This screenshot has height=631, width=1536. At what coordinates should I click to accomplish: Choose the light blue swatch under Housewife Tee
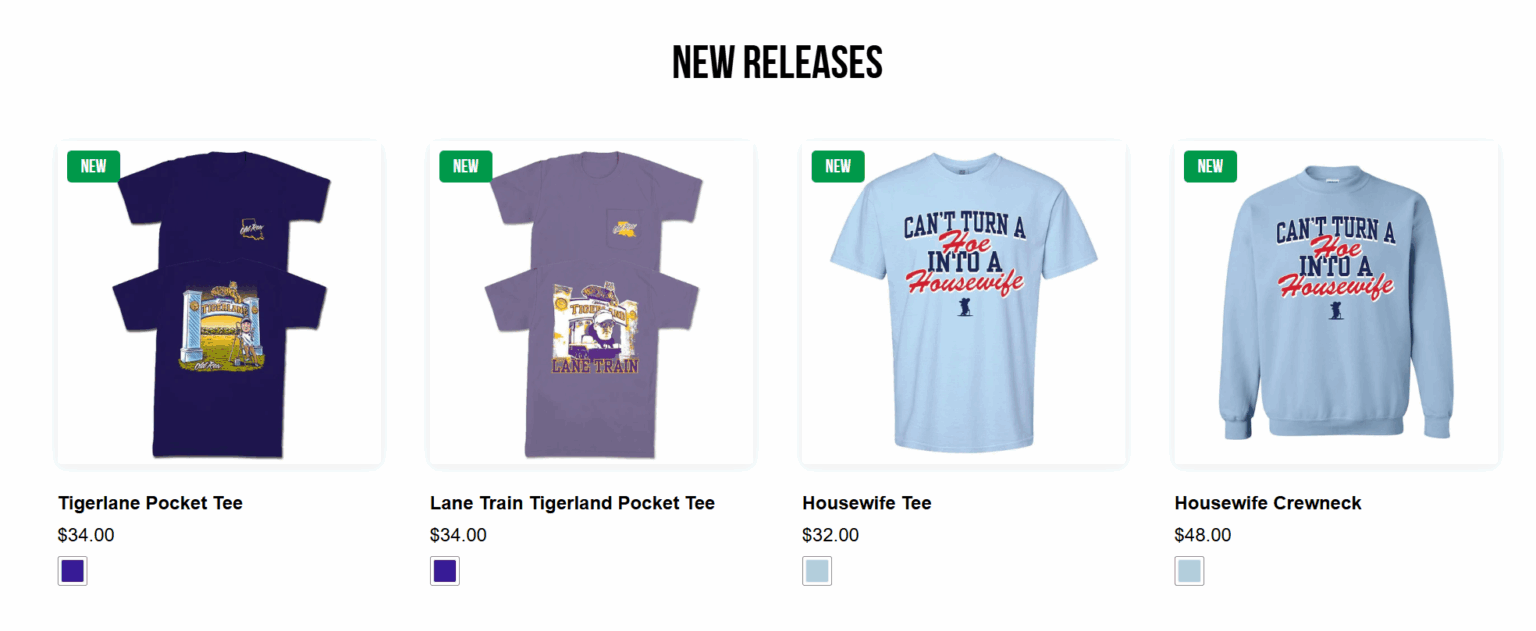coord(817,571)
